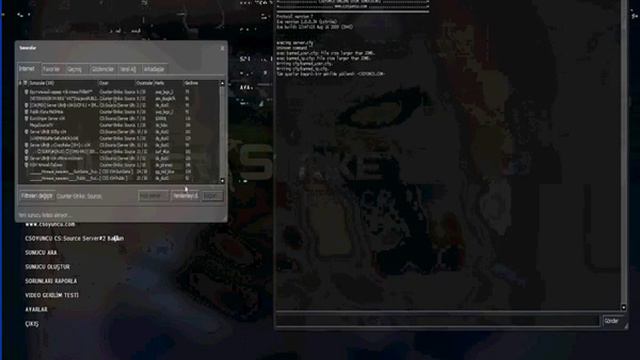This screenshot has height=360, width=640.
Task: Click the Bağlan button in server browser
Action: [212, 196]
